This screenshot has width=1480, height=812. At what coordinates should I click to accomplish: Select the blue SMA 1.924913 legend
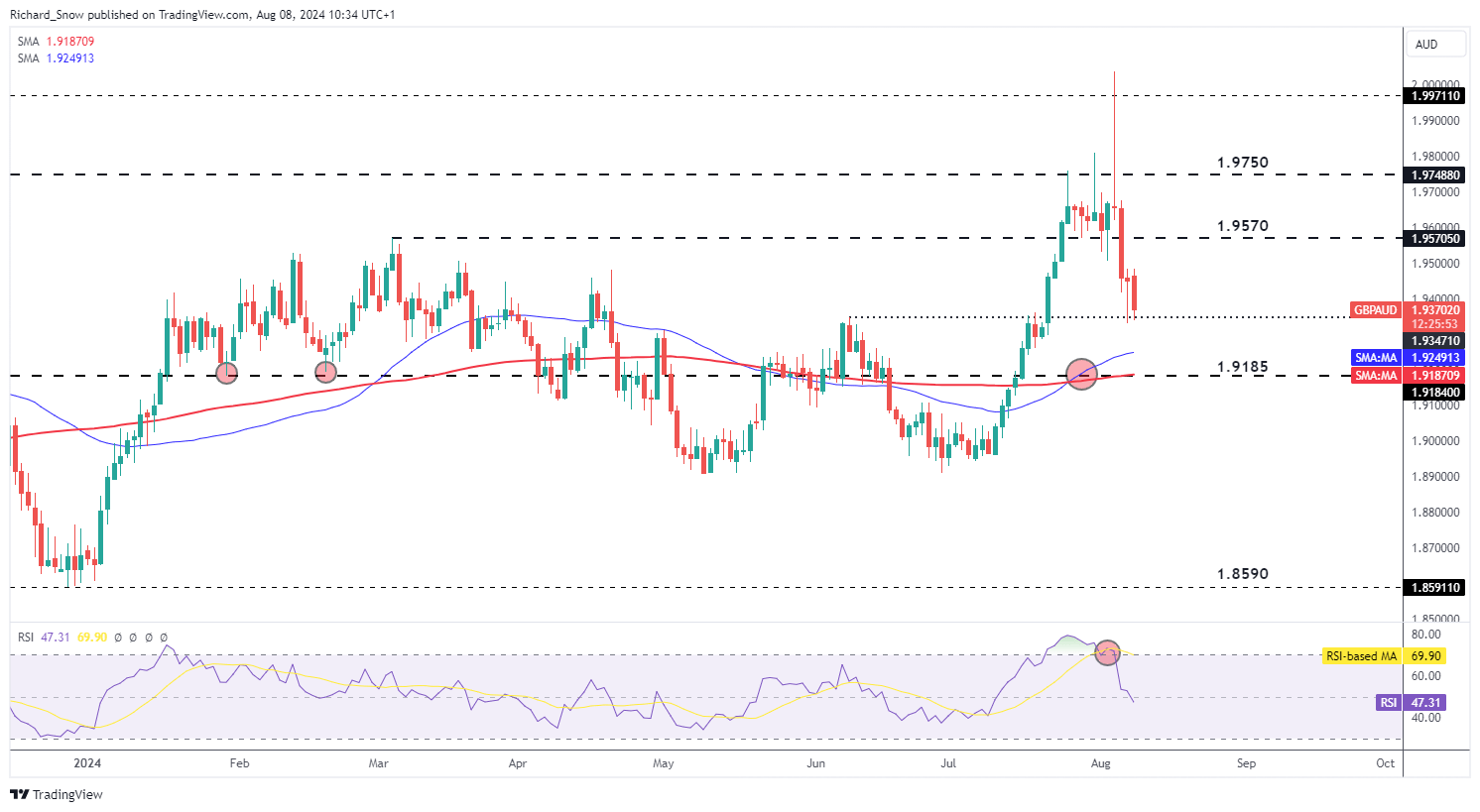point(57,58)
